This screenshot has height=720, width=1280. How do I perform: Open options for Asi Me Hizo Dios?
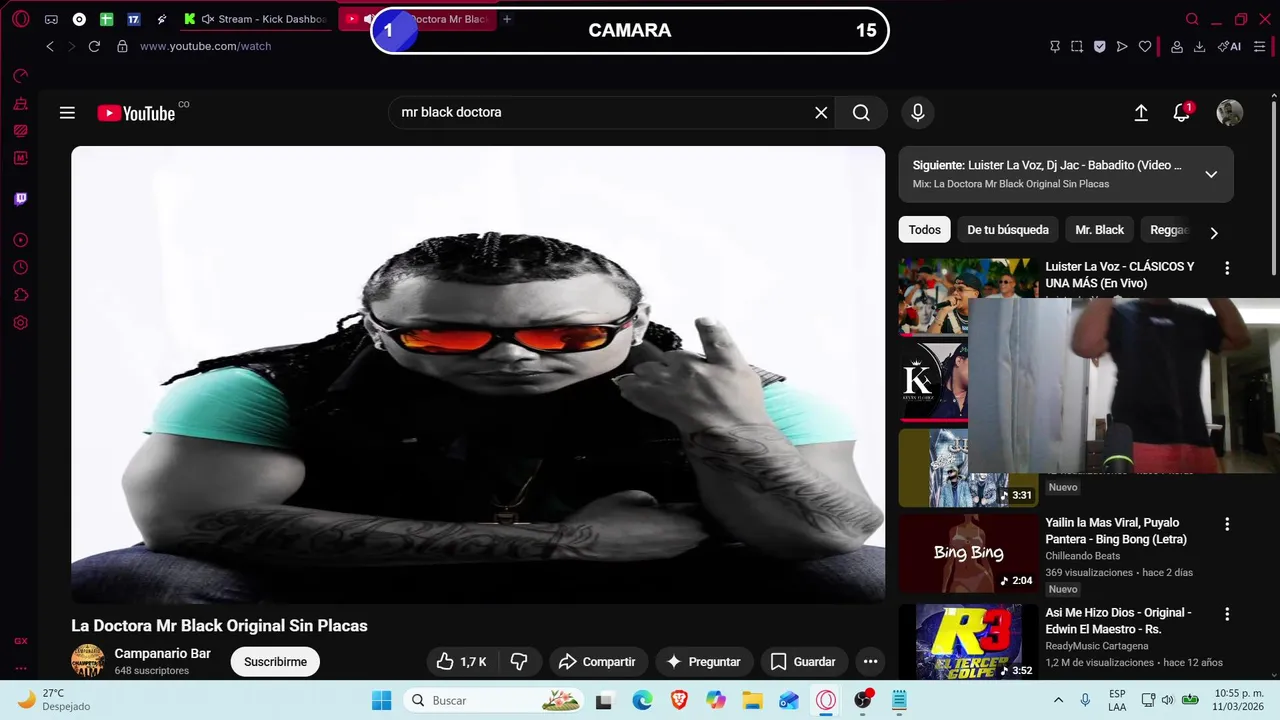point(1227,614)
